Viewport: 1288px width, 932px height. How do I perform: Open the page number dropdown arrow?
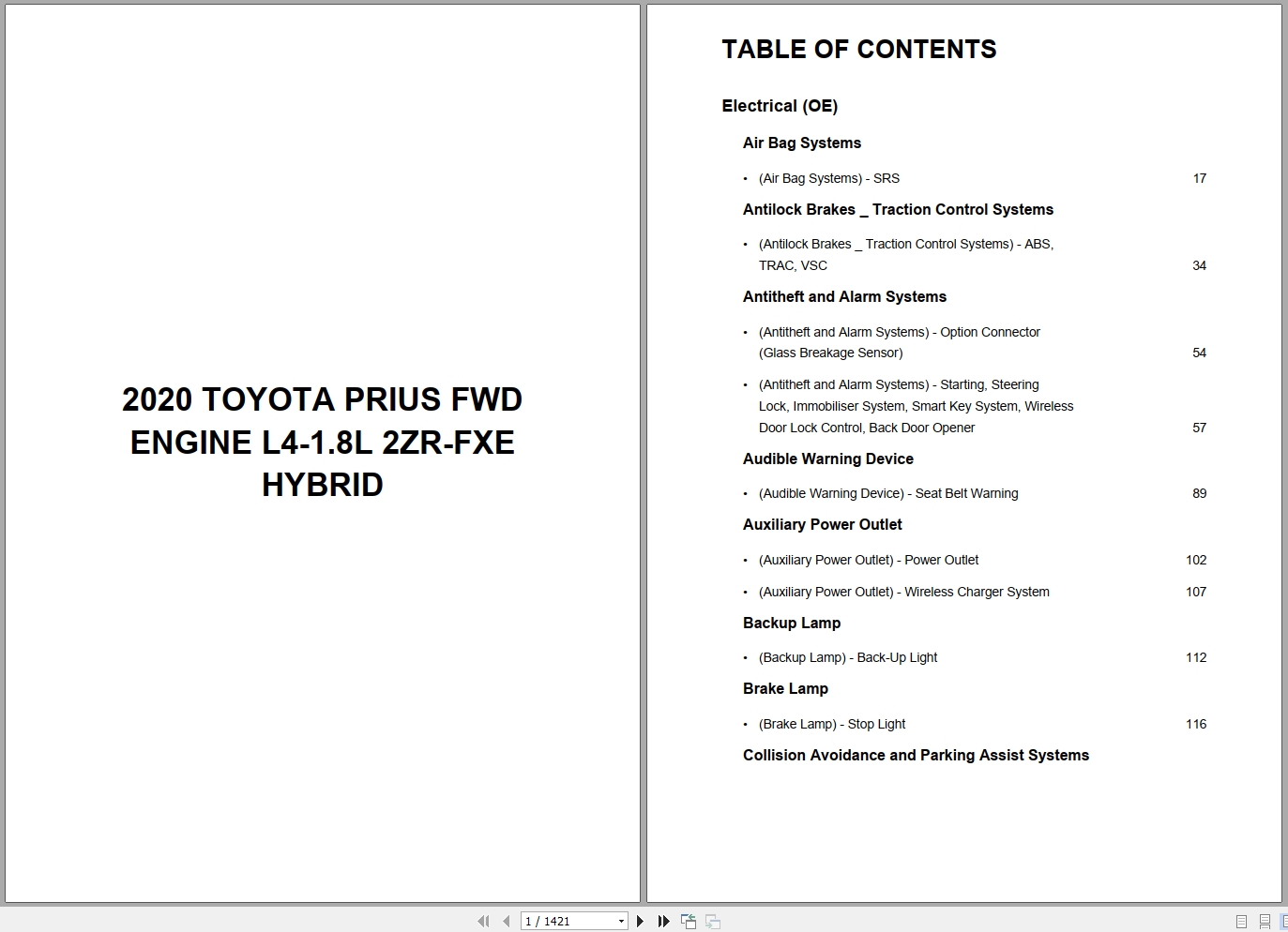(x=621, y=922)
